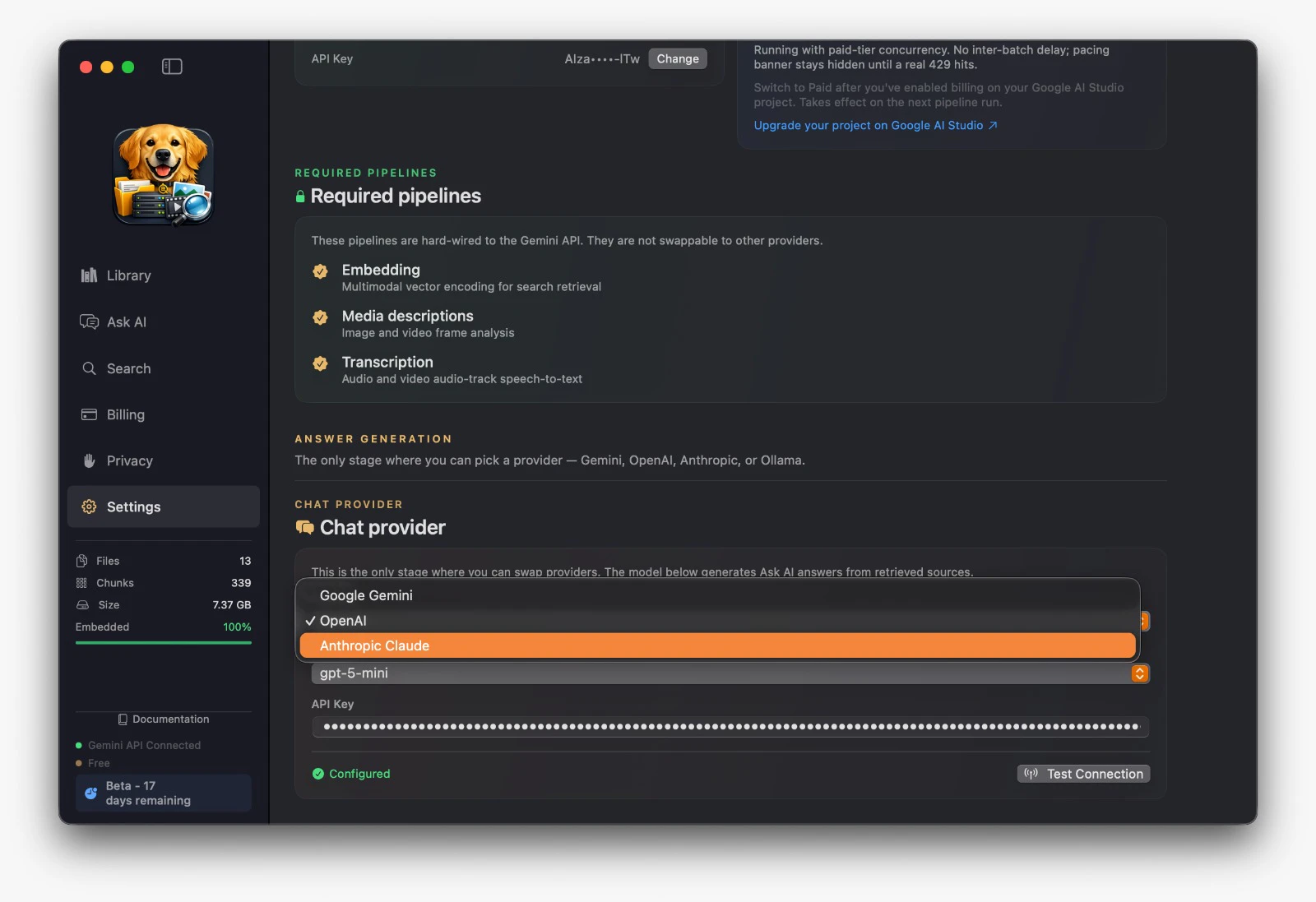Open Upgrade your project on Google AI Studio
The width and height of the screenshot is (1316, 902).
tap(875, 126)
